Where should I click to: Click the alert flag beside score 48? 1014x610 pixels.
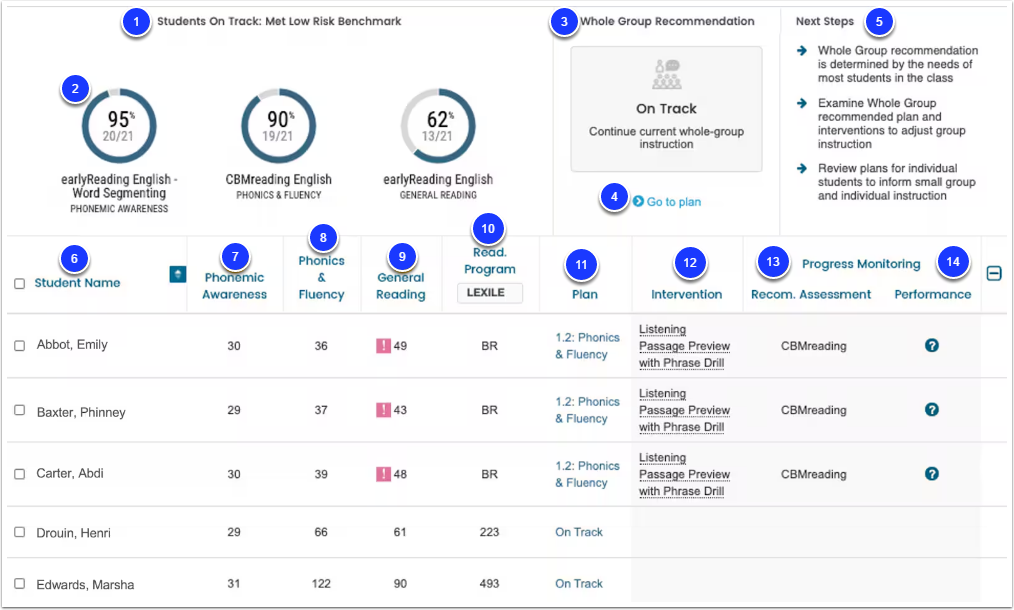tap(383, 474)
